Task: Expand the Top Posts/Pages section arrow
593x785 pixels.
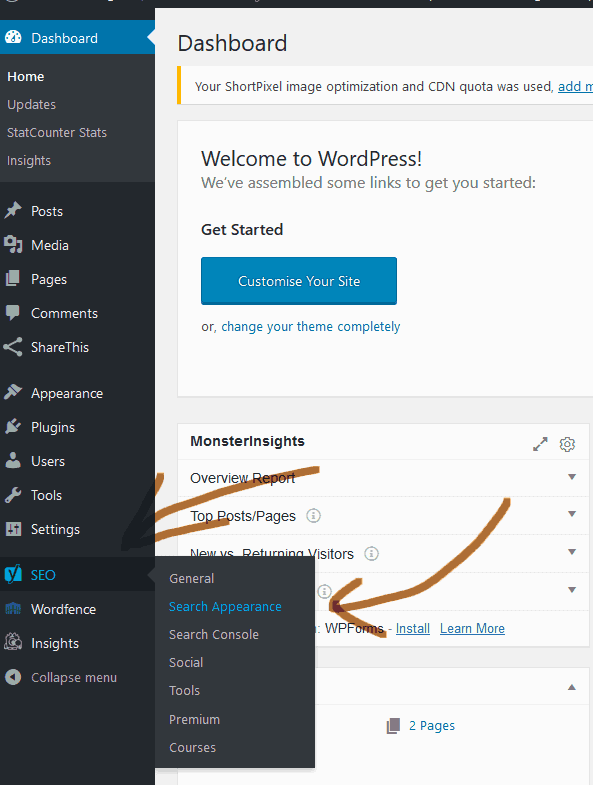Action: pos(572,514)
